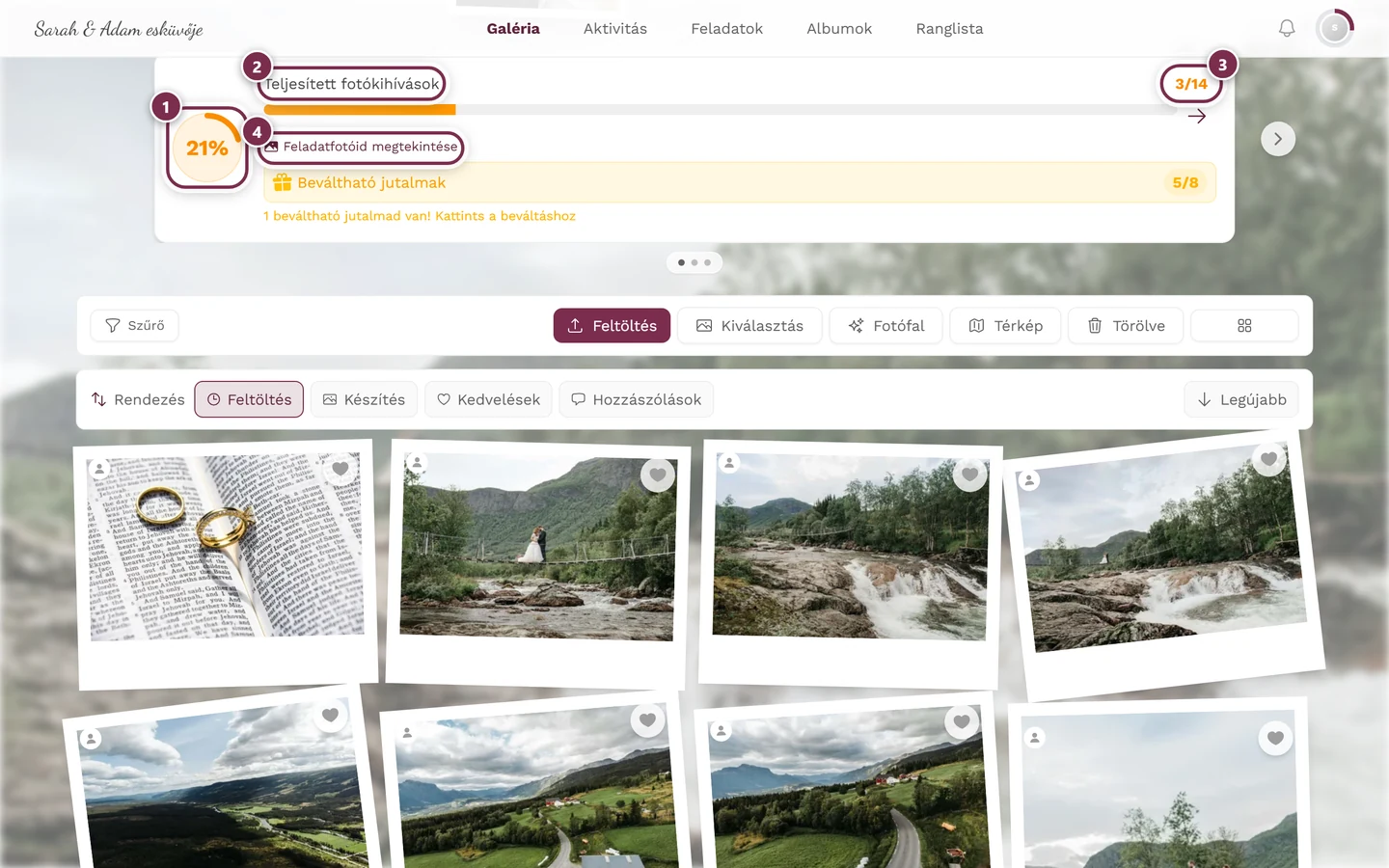
Task: Open uploader avatar on wedding rings photo
Action: (x=99, y=469)
